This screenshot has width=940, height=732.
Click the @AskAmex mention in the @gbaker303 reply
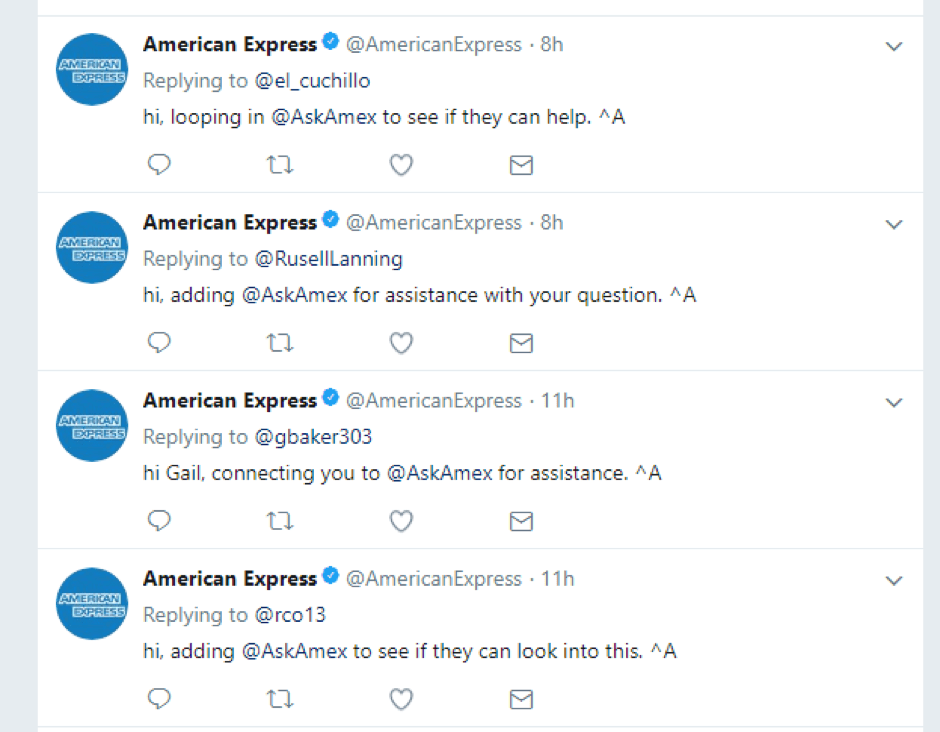click(x=439, y=473)
